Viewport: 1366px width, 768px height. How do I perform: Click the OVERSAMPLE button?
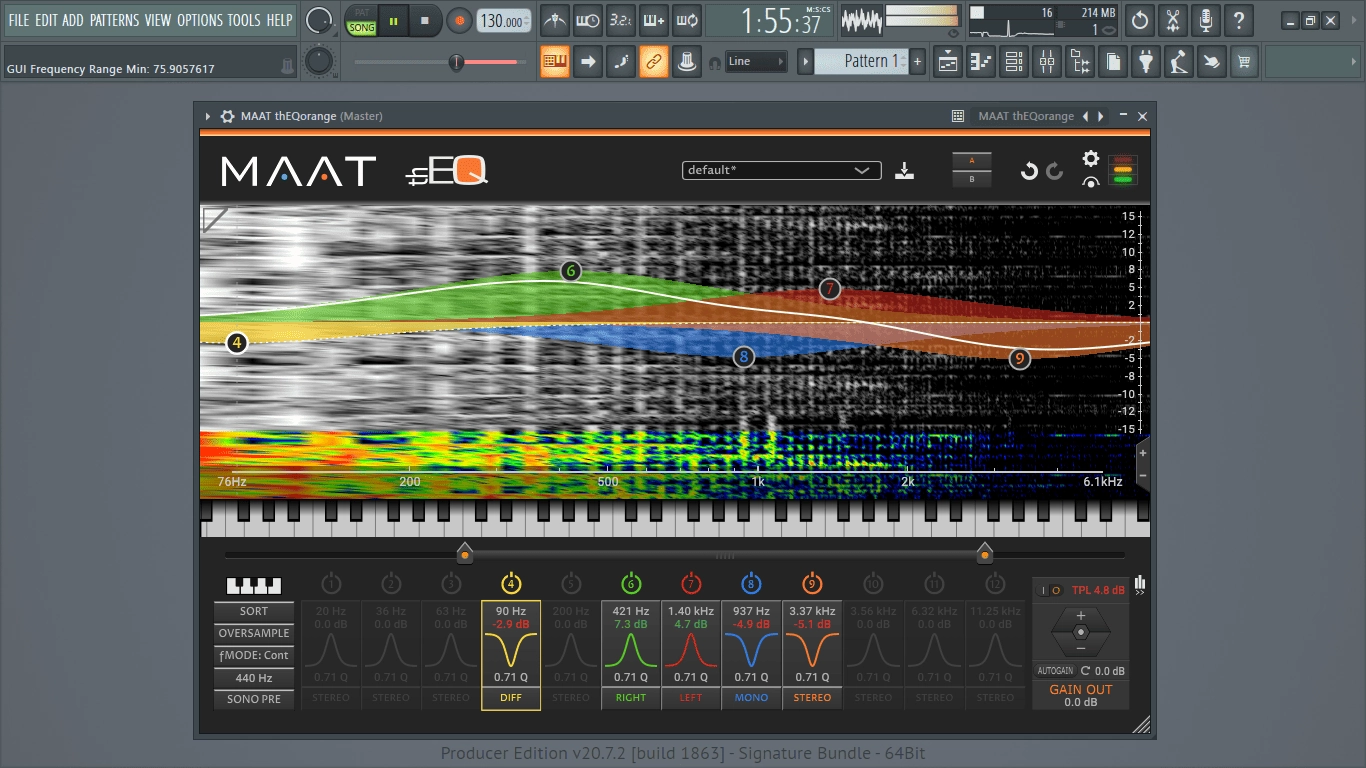[254, 633]
